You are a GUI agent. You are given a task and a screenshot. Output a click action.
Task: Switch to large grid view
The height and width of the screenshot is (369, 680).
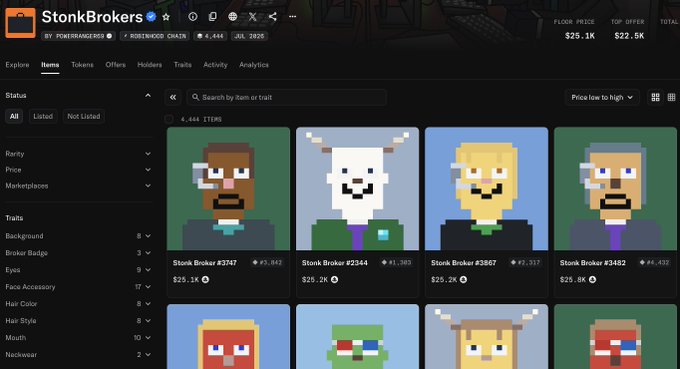(x=655, y=97)
